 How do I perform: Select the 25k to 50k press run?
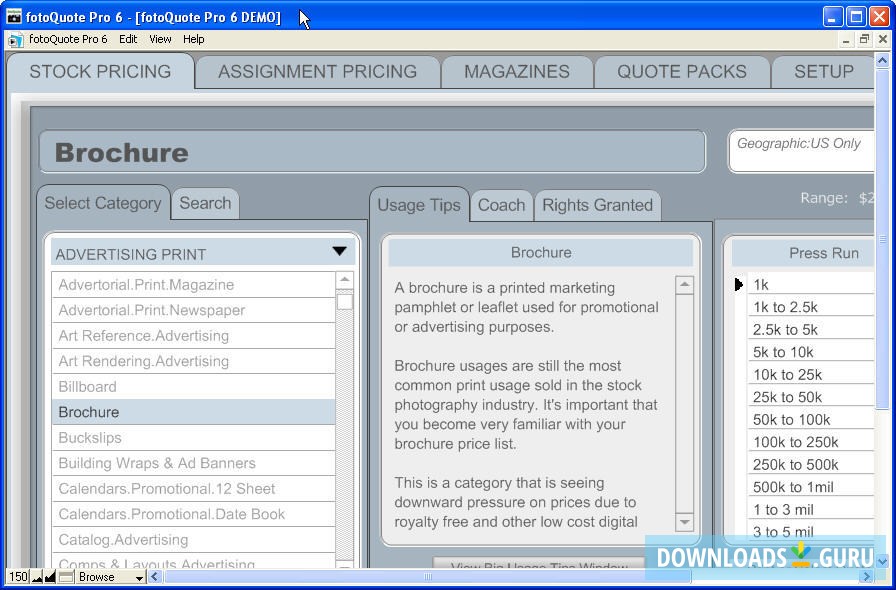[x=810, y=397]
